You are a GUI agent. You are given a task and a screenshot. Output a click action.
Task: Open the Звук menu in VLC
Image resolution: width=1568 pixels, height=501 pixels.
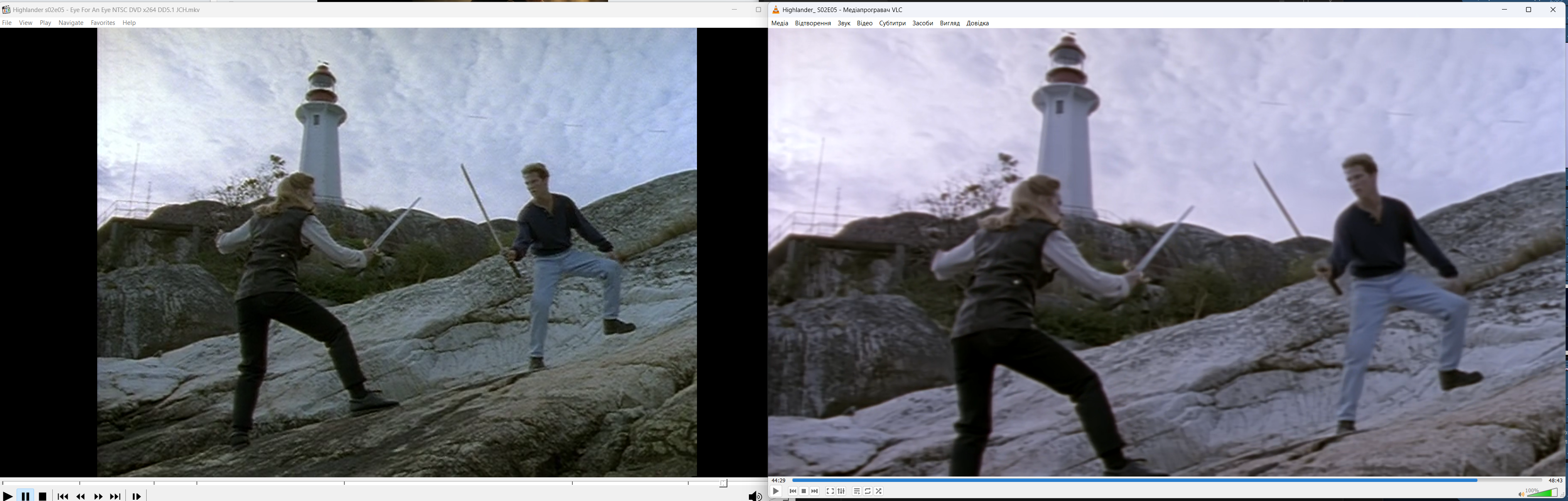point(844,23)
